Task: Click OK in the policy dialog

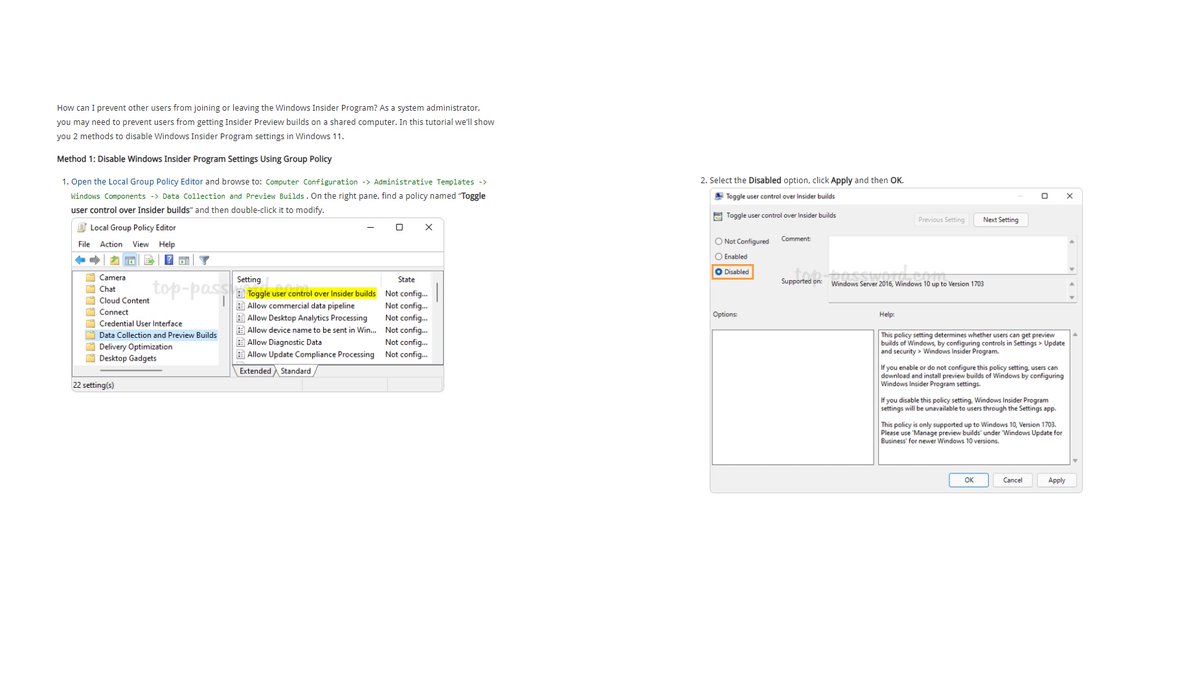Action: [969, 480]
